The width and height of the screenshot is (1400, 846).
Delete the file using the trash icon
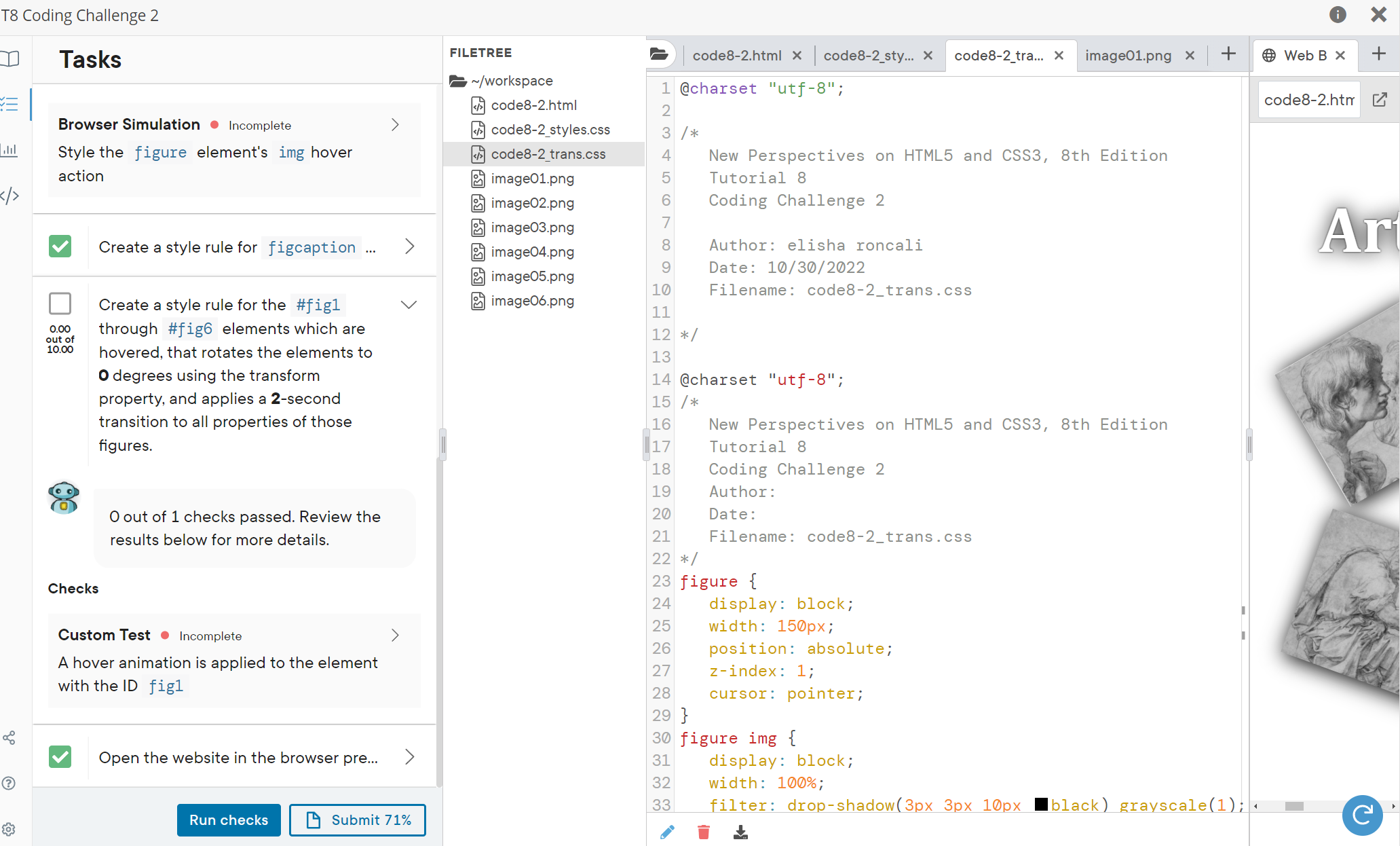pyautogui.click(x=704, y=831)
